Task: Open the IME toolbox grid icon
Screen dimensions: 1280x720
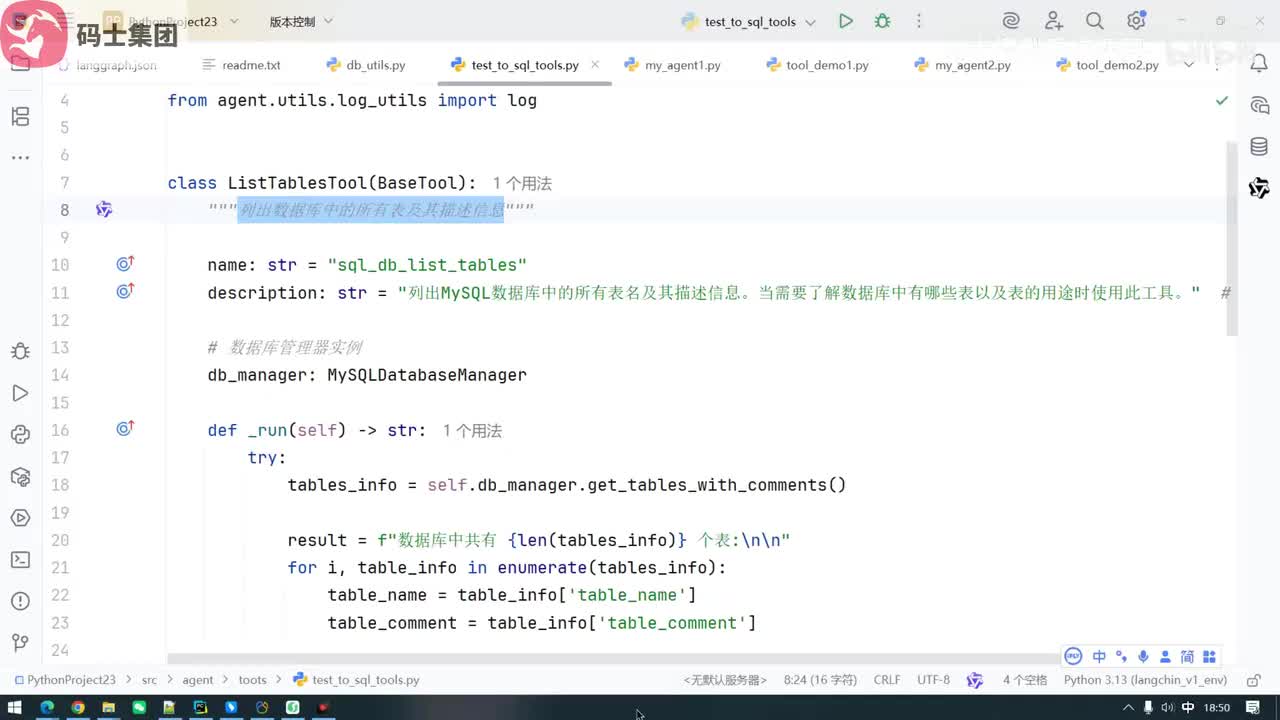Action: point(1209,657)
